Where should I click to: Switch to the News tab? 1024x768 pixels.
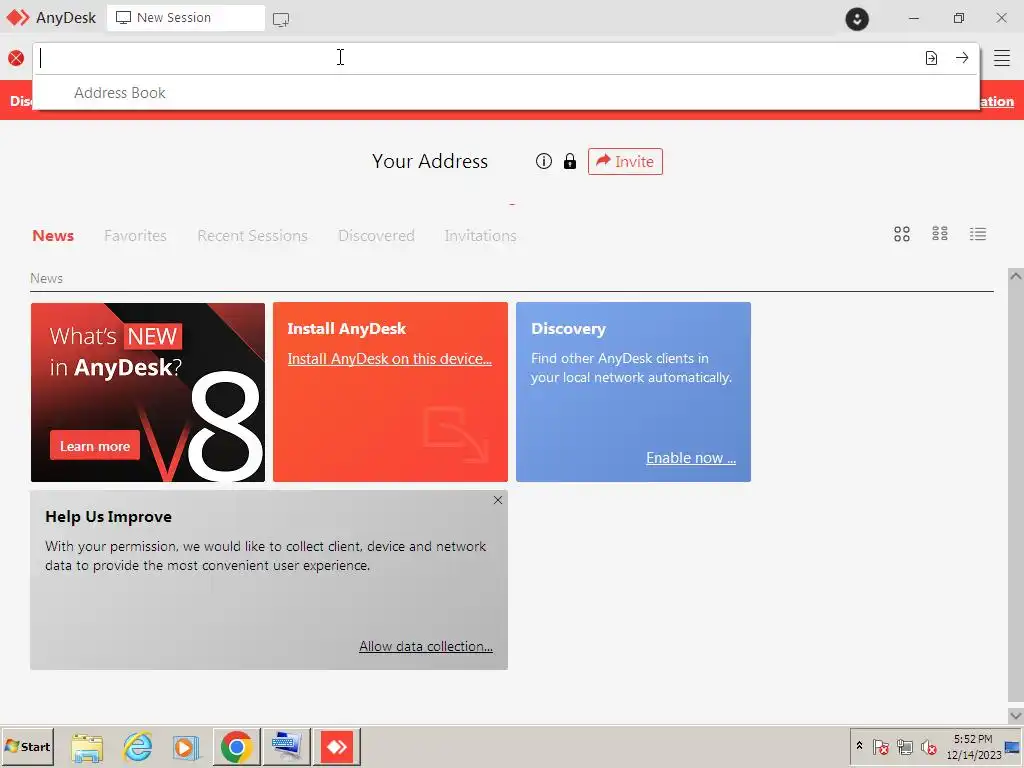[53, 236]
